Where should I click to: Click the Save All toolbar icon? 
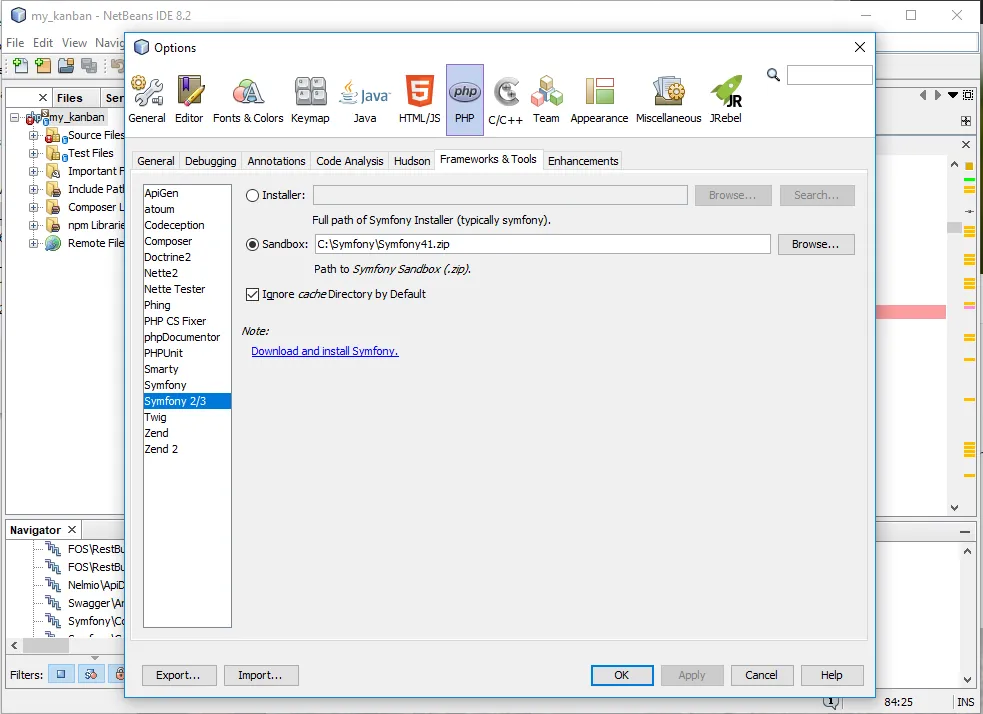click(89, 65)
